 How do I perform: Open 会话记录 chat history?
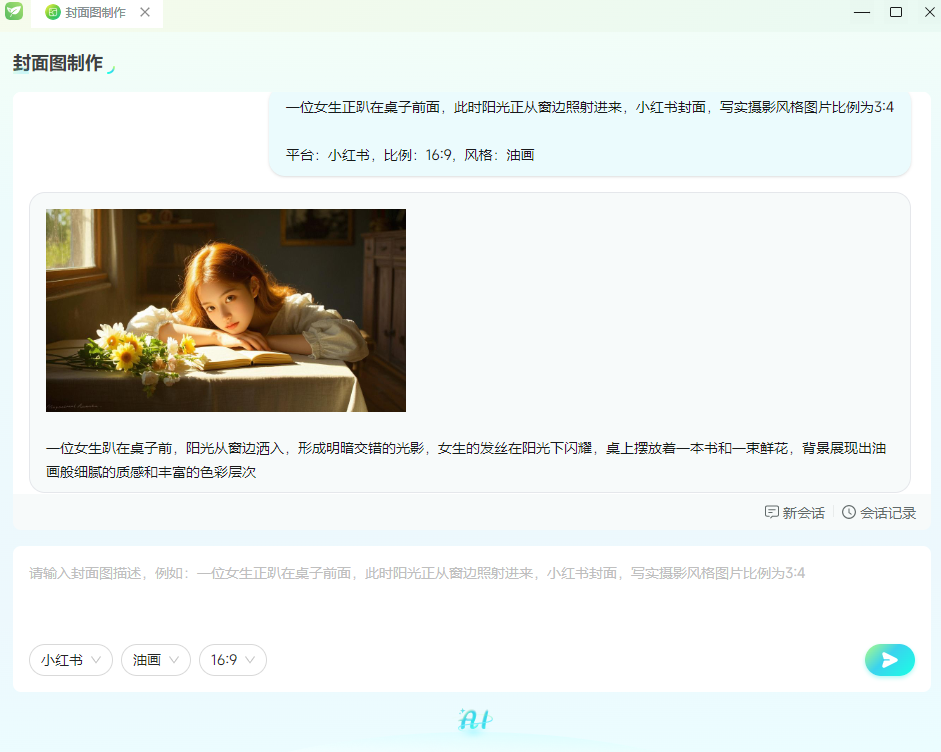pos(879,513)
